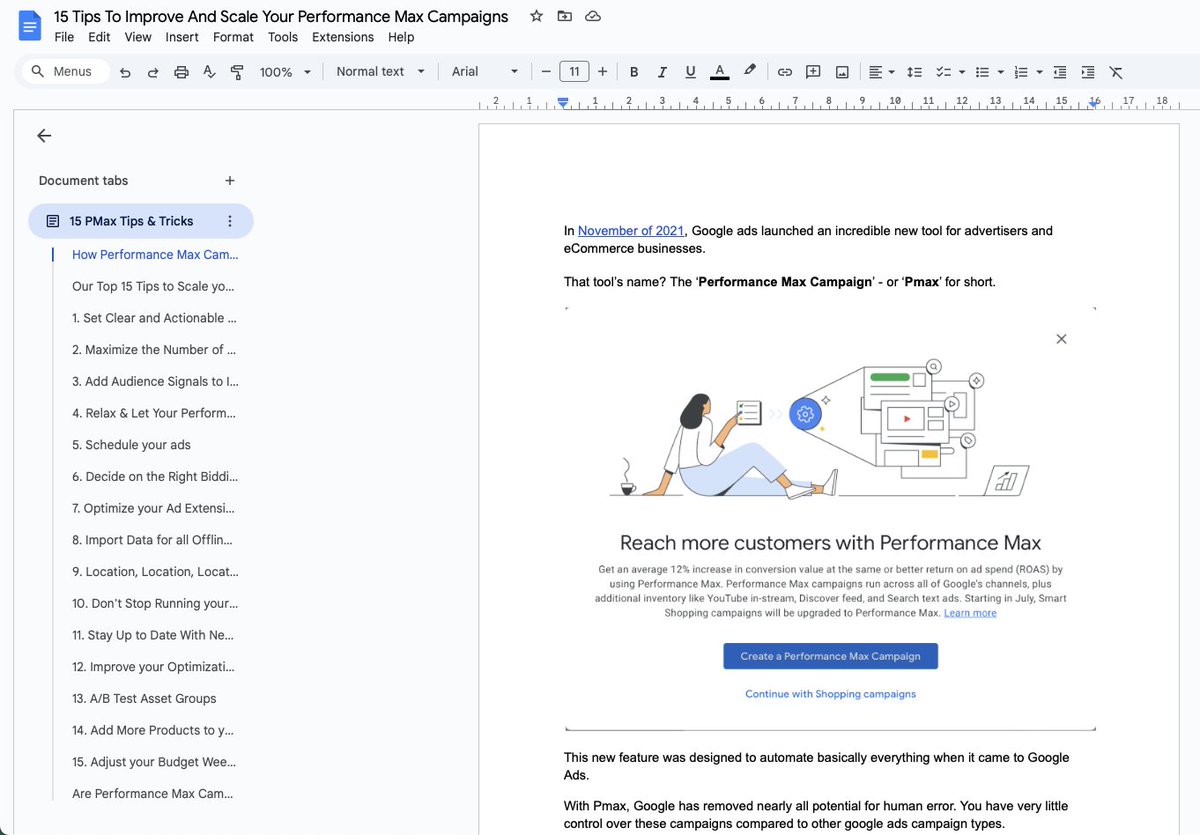Image resolution: width=1200 pixels, height=835 pixels.
Task: Go to outline item '15. Adjust your Budget Wee...'
Action: [155, 762]
